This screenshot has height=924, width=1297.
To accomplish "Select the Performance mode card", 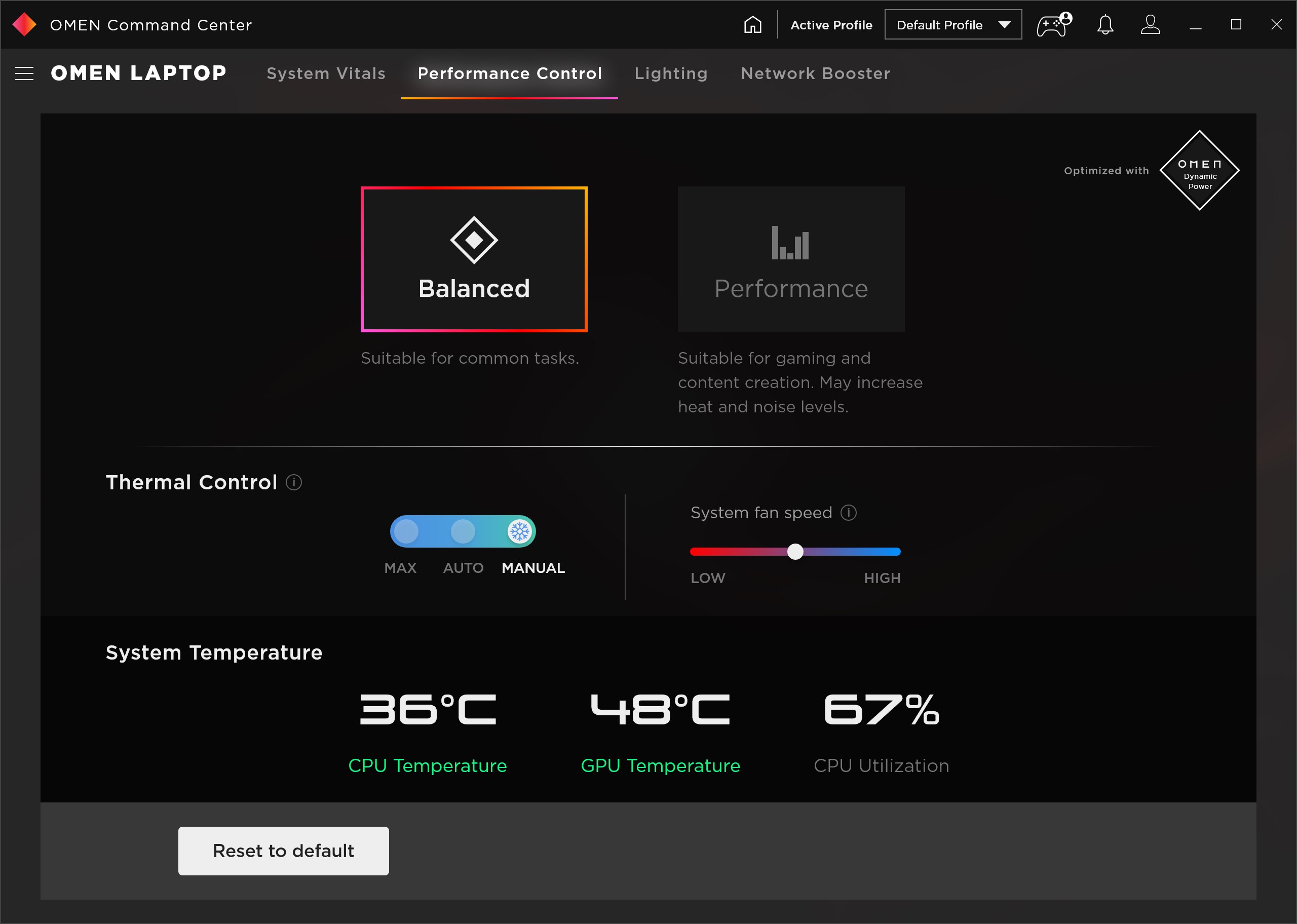I will click(x=791, y=259).
